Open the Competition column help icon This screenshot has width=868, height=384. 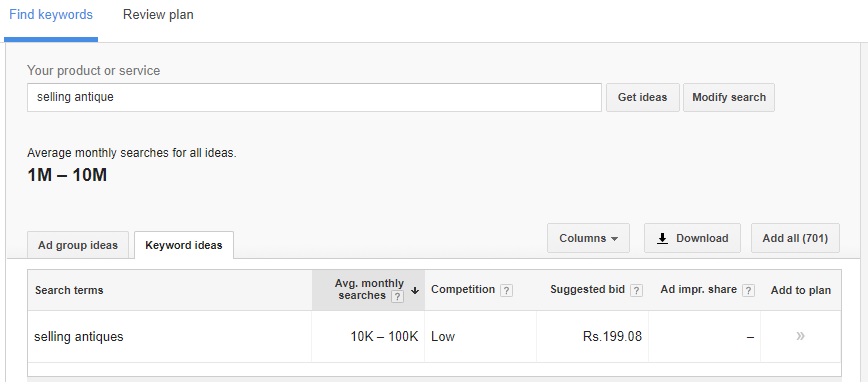coord(506,290)
